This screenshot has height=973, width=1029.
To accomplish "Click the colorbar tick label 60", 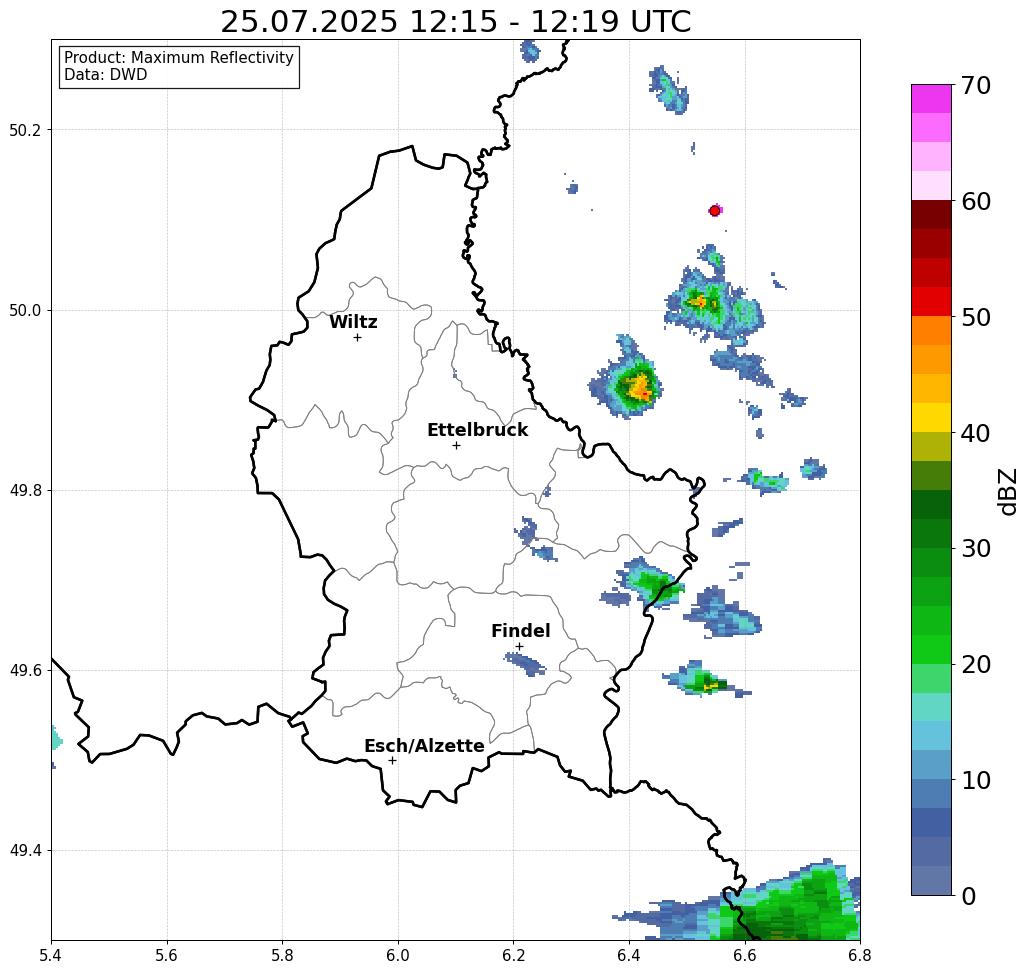I will pyautogui.click(x=976, y=201).
